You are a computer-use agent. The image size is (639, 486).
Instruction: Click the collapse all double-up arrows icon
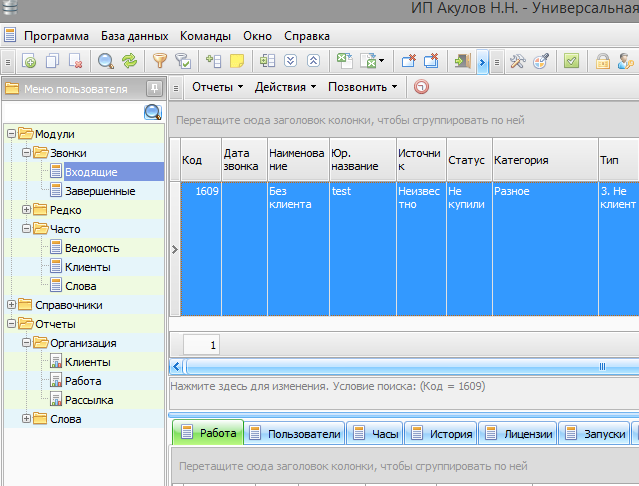313,62
